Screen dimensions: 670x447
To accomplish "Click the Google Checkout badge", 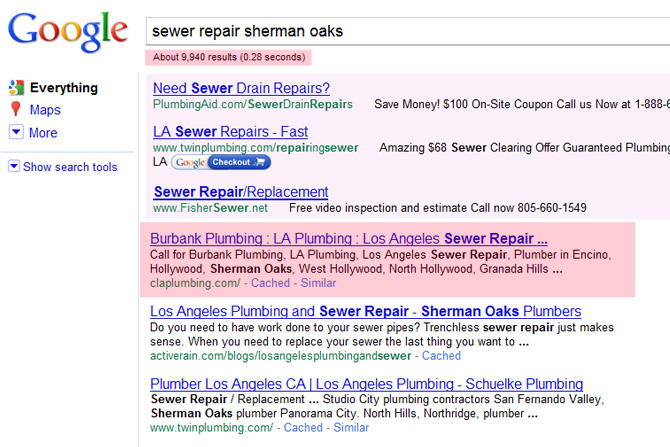I will 220,163.
